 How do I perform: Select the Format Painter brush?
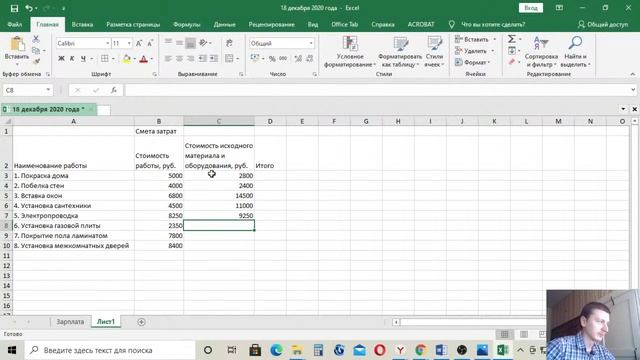click(36, 62)
